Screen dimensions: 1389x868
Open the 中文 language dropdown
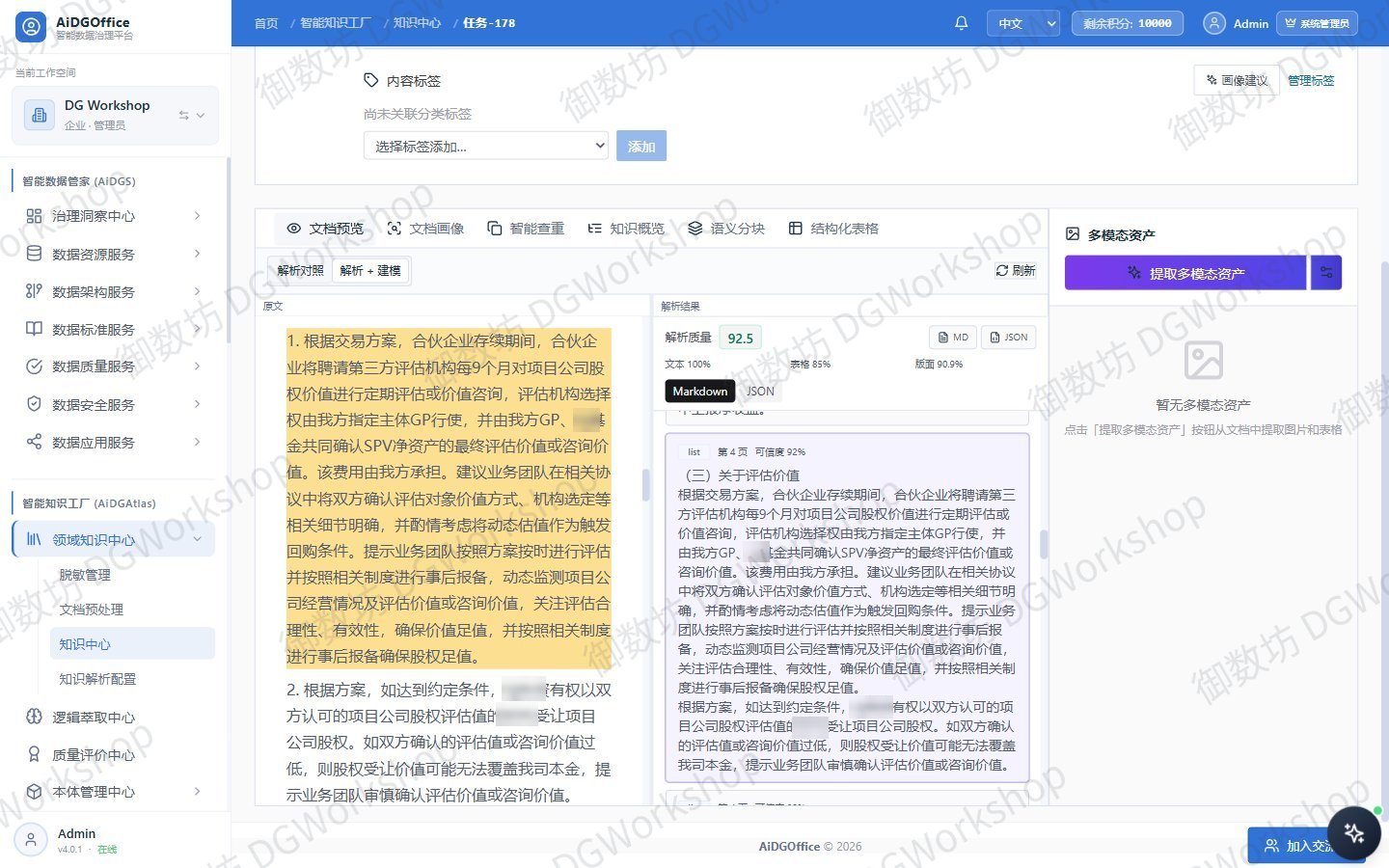point(1023,23)
